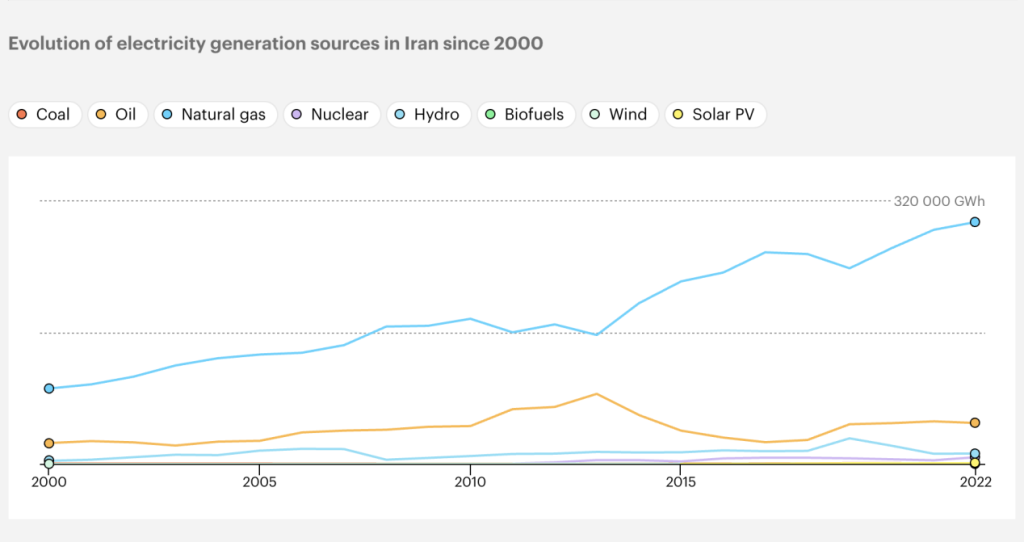Toggle the Biofuels legend chip
Image resolution: width=1024 pixels, height=542 pixels.
click(526, 114)
